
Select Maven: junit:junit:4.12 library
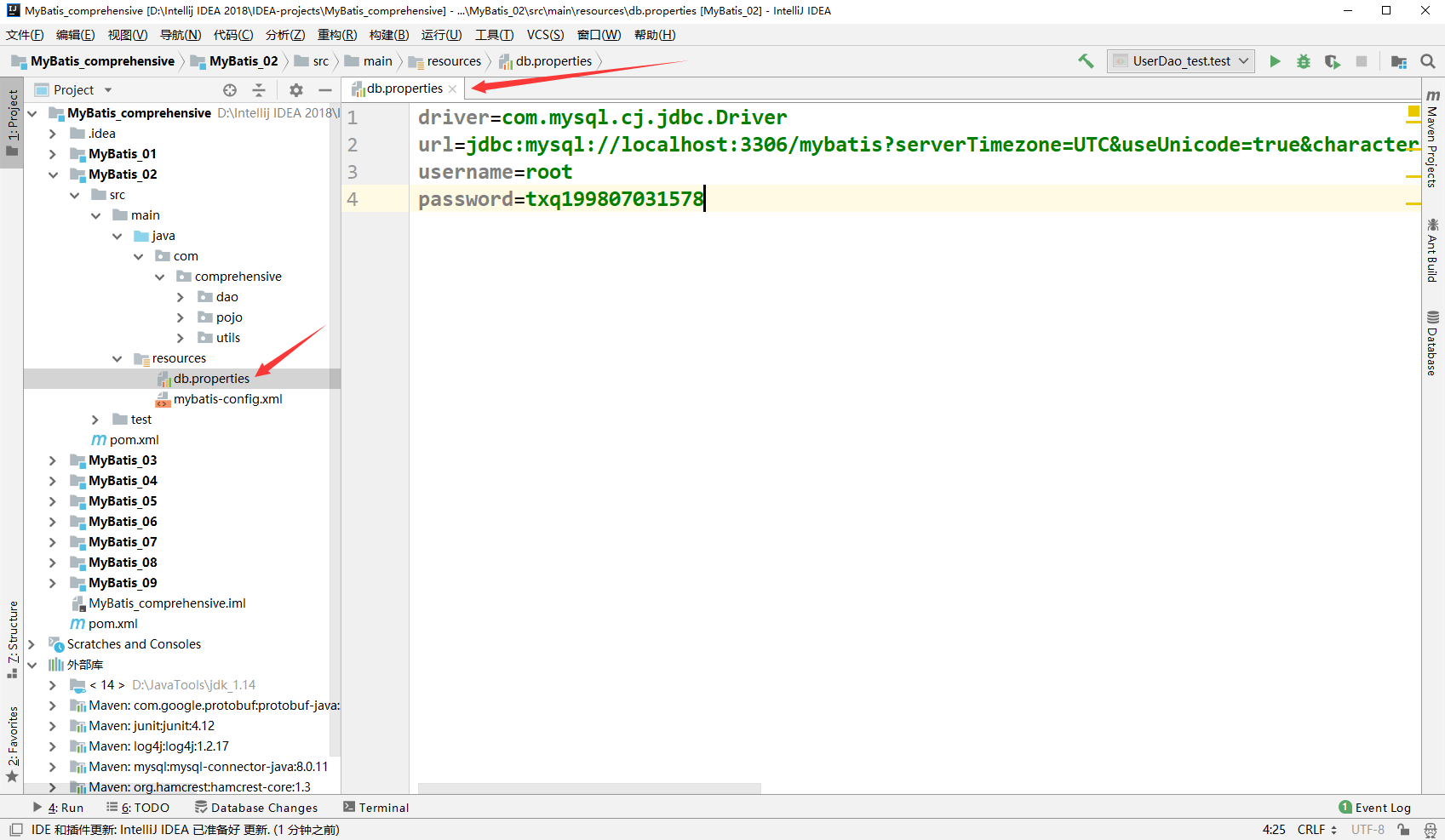click(x=152, y=726)
